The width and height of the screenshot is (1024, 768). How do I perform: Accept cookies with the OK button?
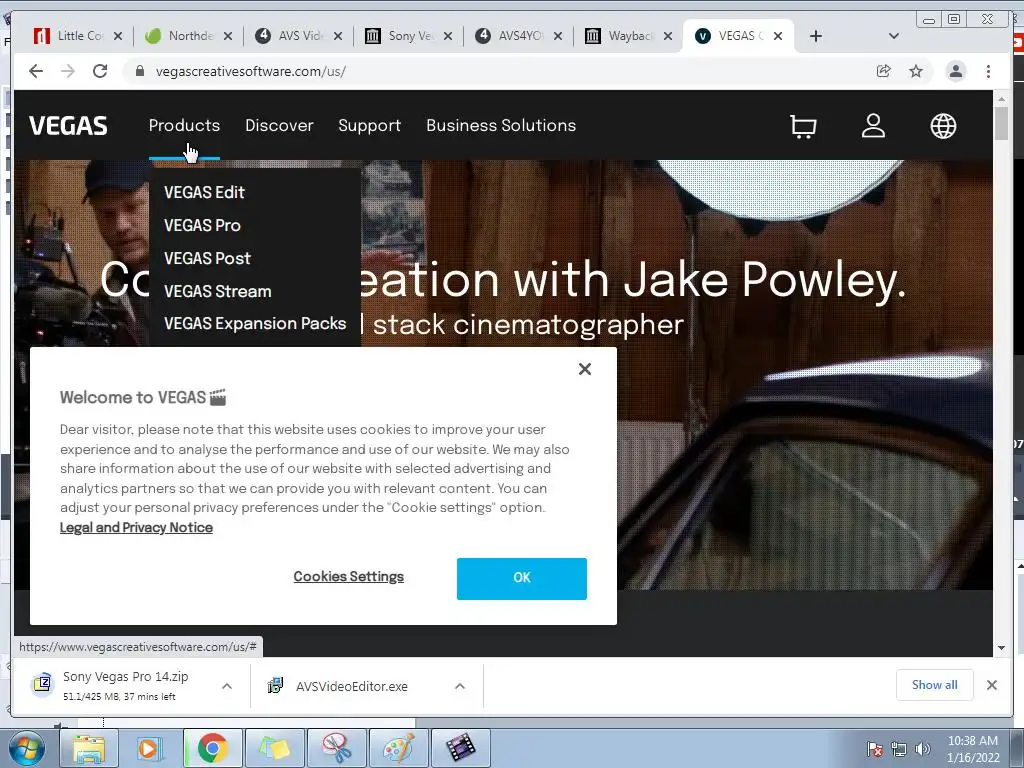coord(522,578)
